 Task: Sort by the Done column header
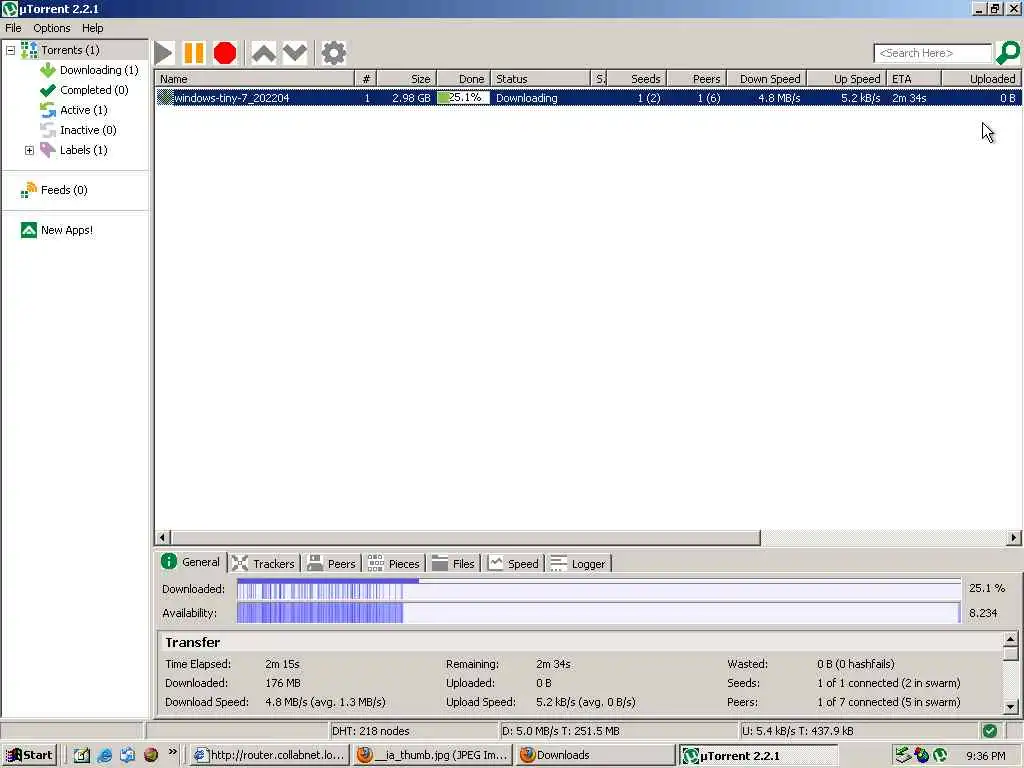click(x=464, y=78)
